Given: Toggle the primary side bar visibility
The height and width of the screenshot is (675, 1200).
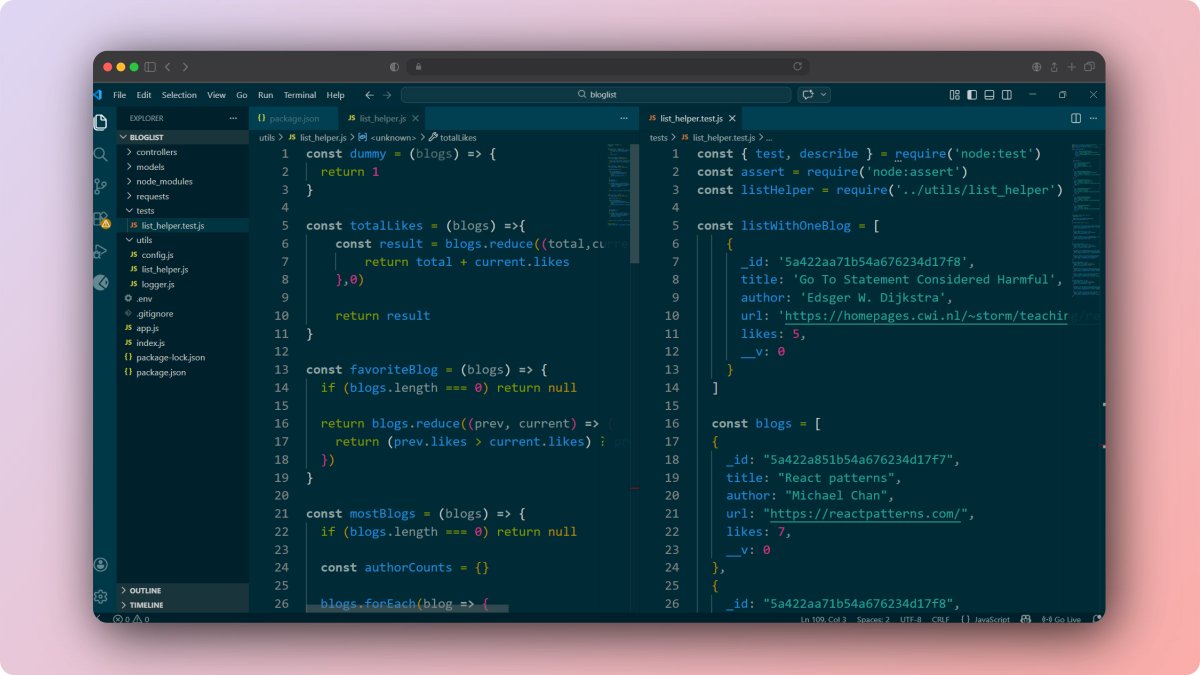Looking at the screenshot, I should (971, 95).
